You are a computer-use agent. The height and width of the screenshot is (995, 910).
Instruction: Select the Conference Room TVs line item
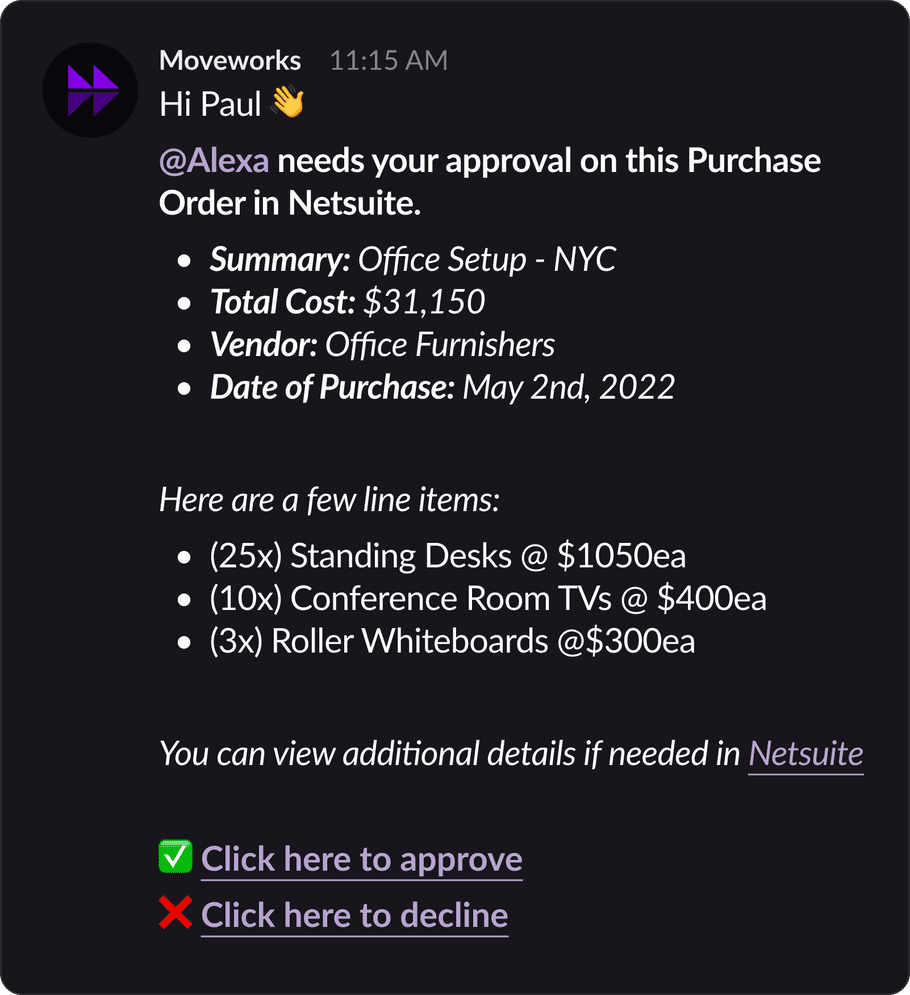[x=488, y=599]
